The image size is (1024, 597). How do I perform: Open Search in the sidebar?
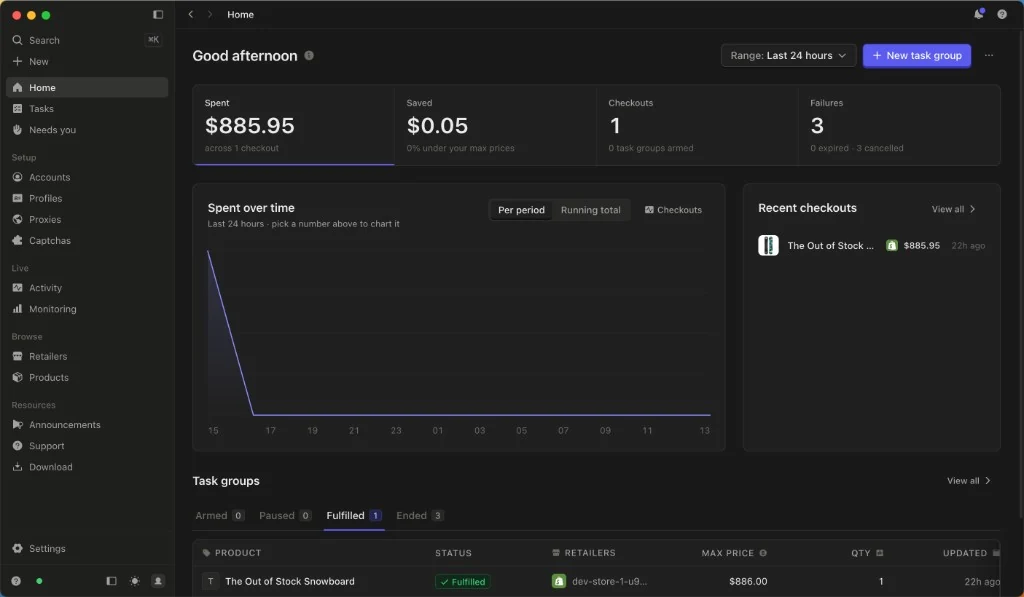(x=87, y=40)
